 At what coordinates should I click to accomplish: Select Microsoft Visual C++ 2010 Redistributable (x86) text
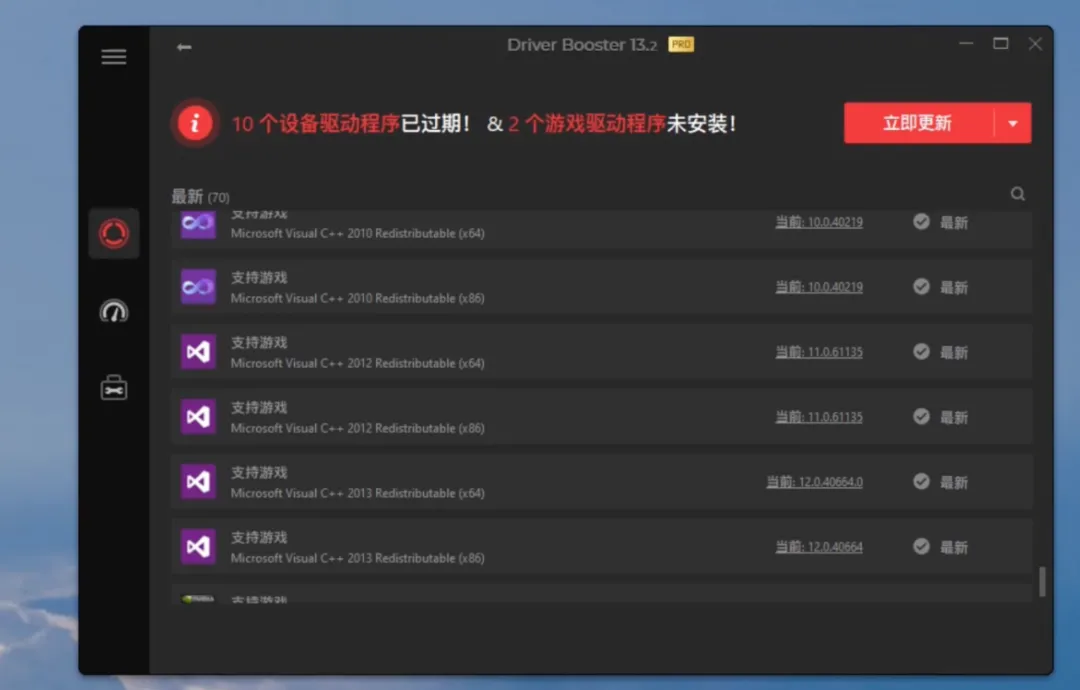click(x=357, y=298)
